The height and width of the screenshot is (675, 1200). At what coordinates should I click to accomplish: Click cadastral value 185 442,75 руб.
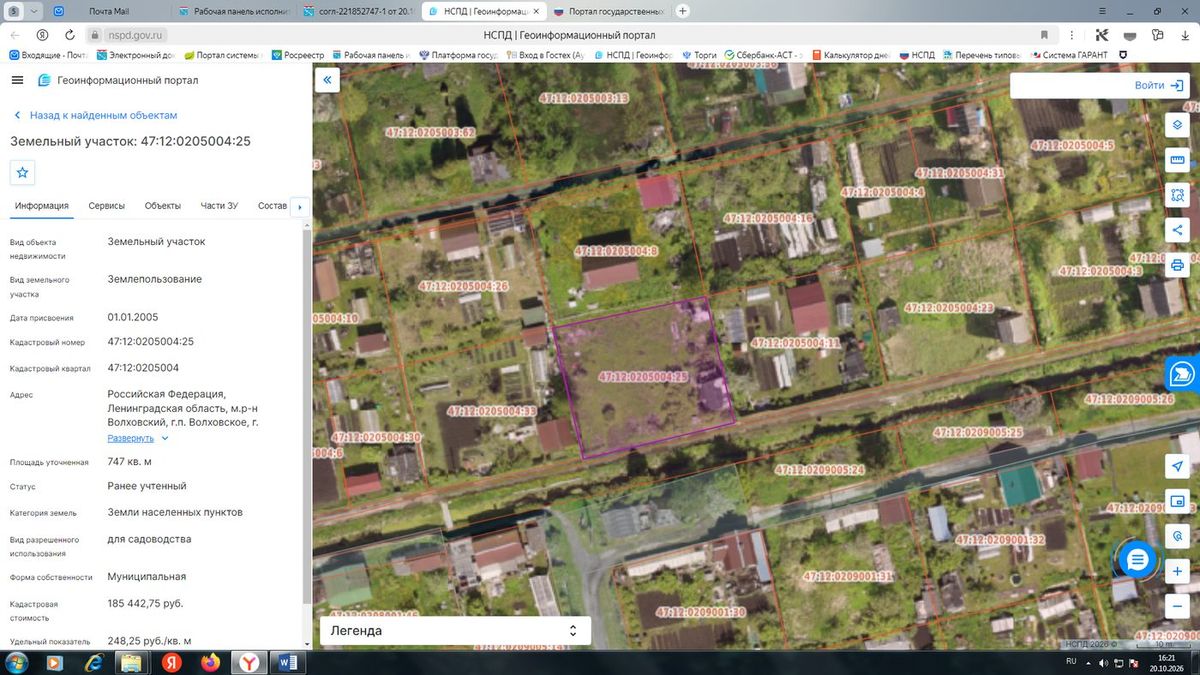(146, 604)
